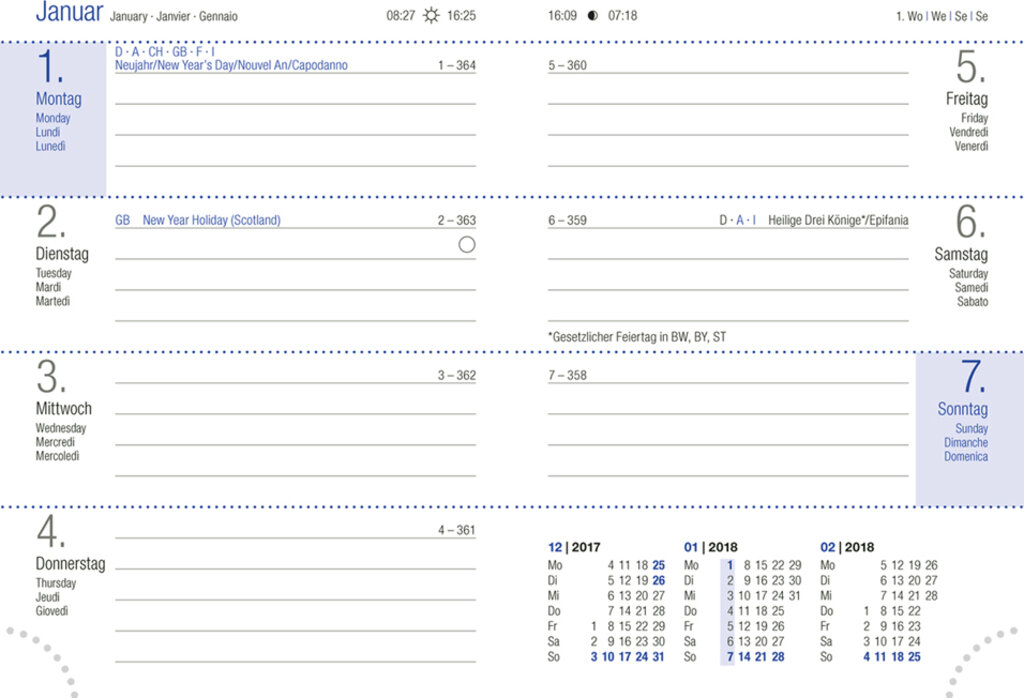Screen dimensions: 1024x698
Task: Click 31 in January 2018 Mi row
Action: (x=794, y=596)
